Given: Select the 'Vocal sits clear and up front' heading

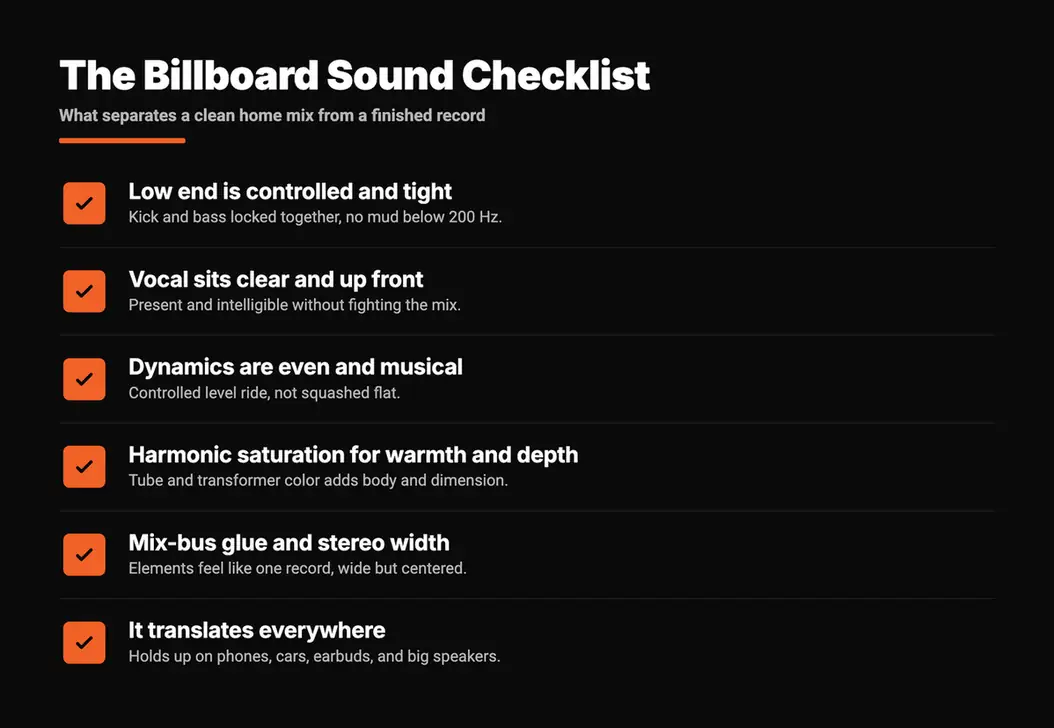Looking at the screenshot, I should coord(276,280).
